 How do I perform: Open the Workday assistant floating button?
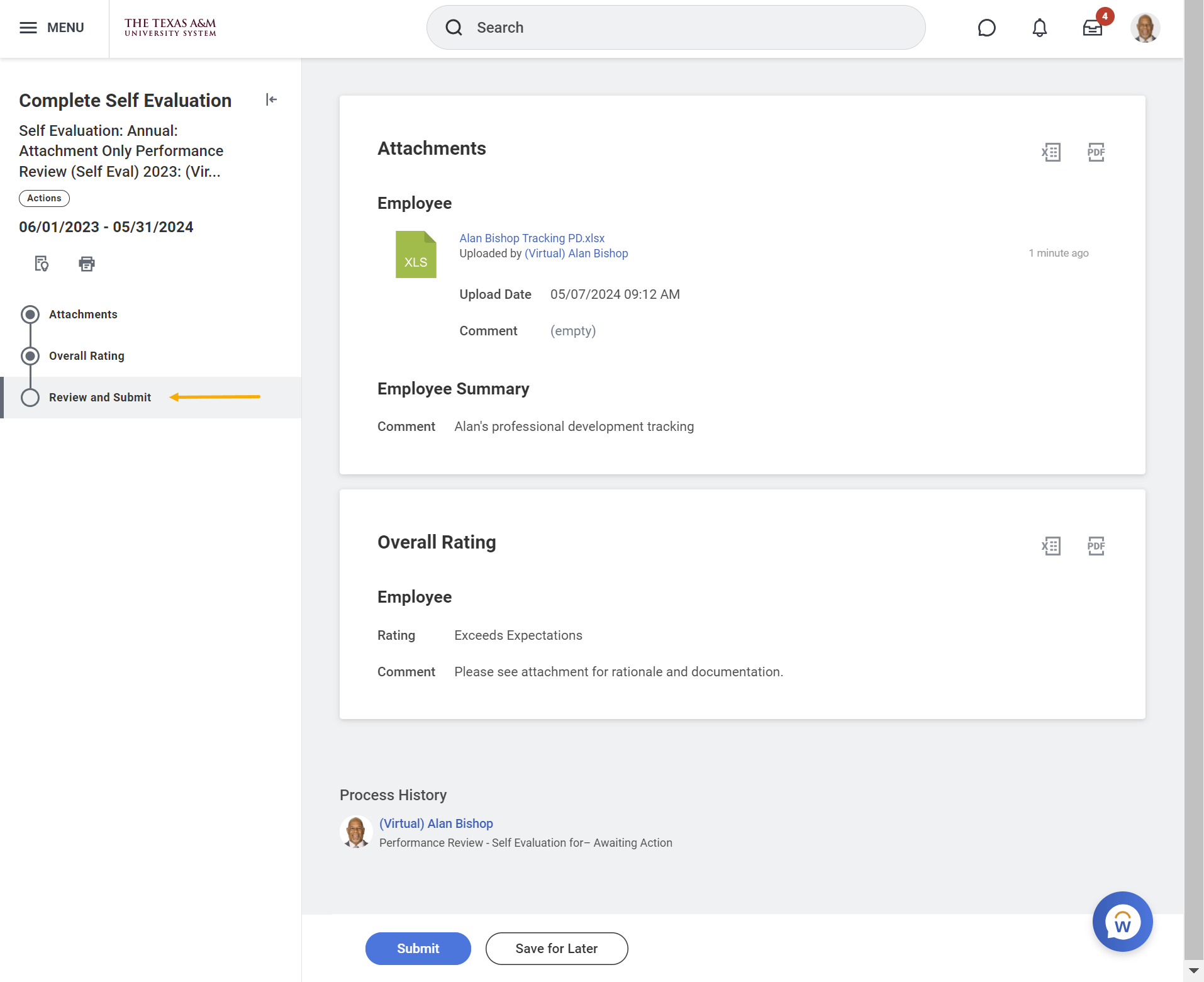pyautogui.click(x=1122, y=922)
